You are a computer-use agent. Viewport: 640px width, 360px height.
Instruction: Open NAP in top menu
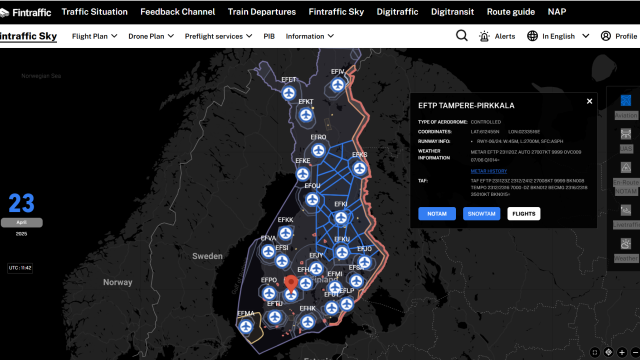[557, 12]
